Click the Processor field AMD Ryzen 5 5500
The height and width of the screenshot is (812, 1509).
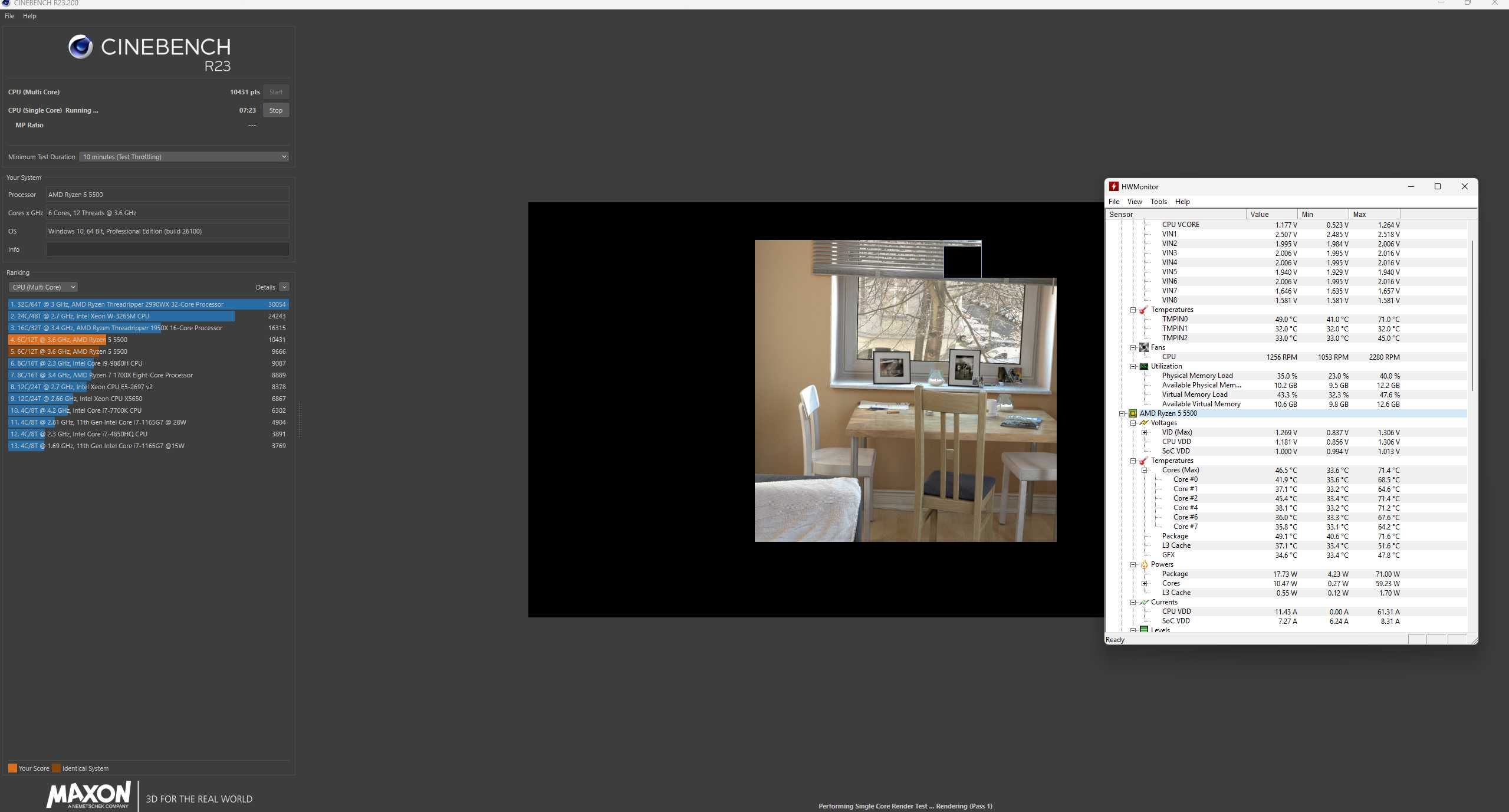pyautogui.click(x=167, y=195)
